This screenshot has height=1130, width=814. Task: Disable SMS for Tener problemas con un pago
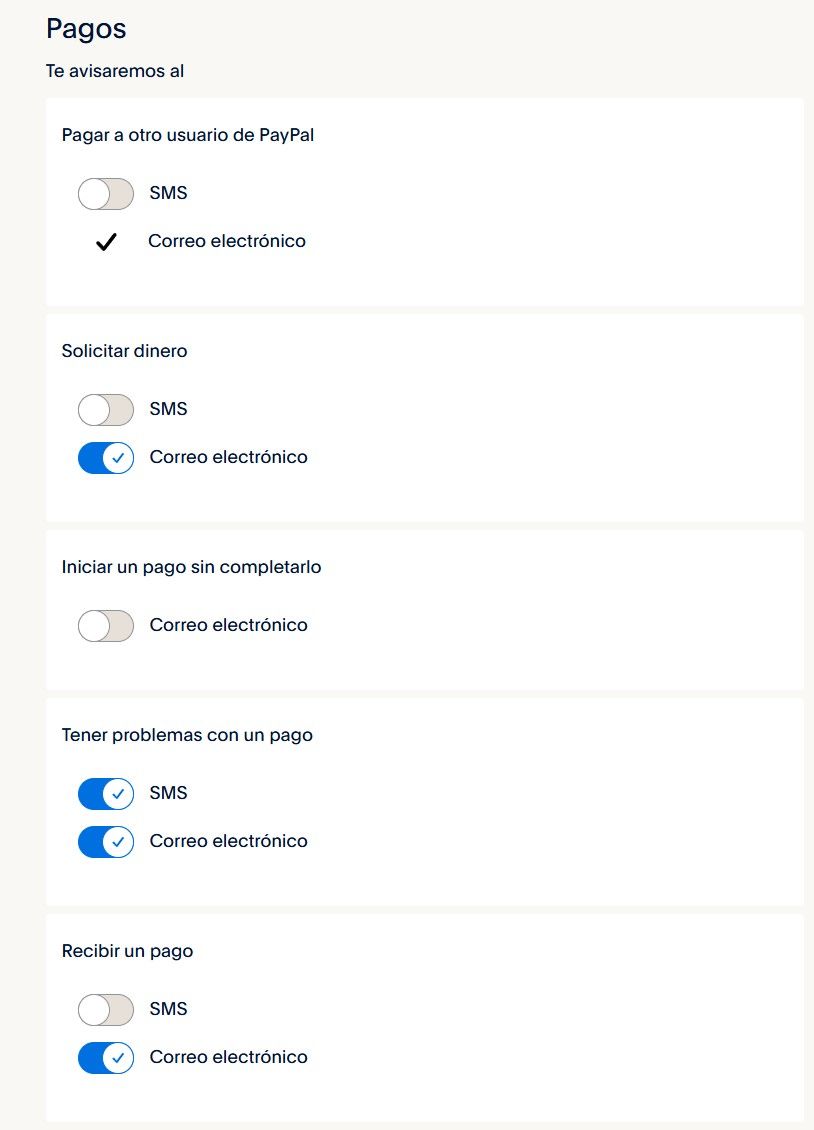tap(105, 793)
